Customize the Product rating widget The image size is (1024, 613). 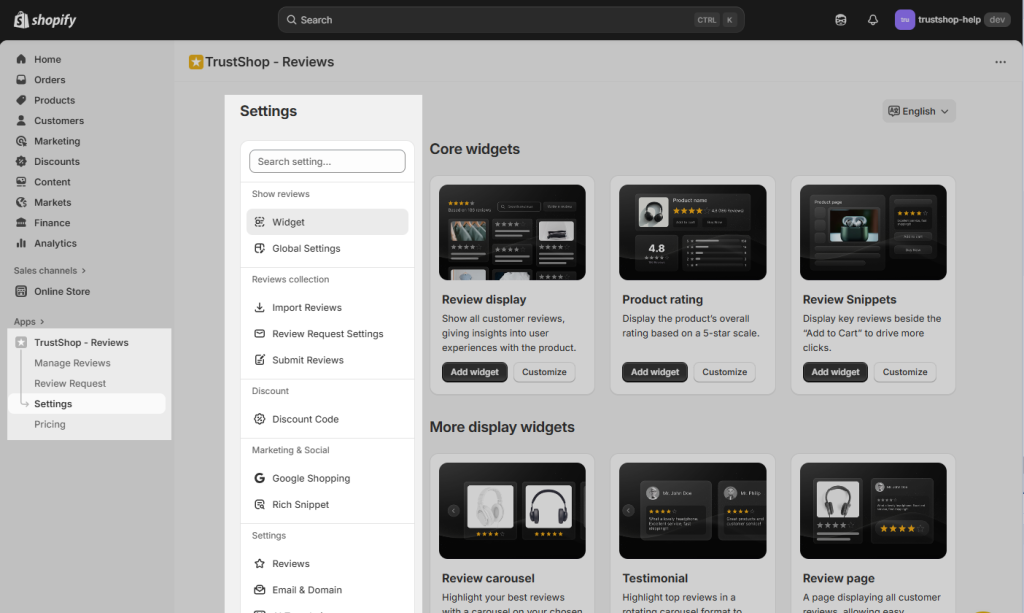pyautogui.click(x=724, y=372)
